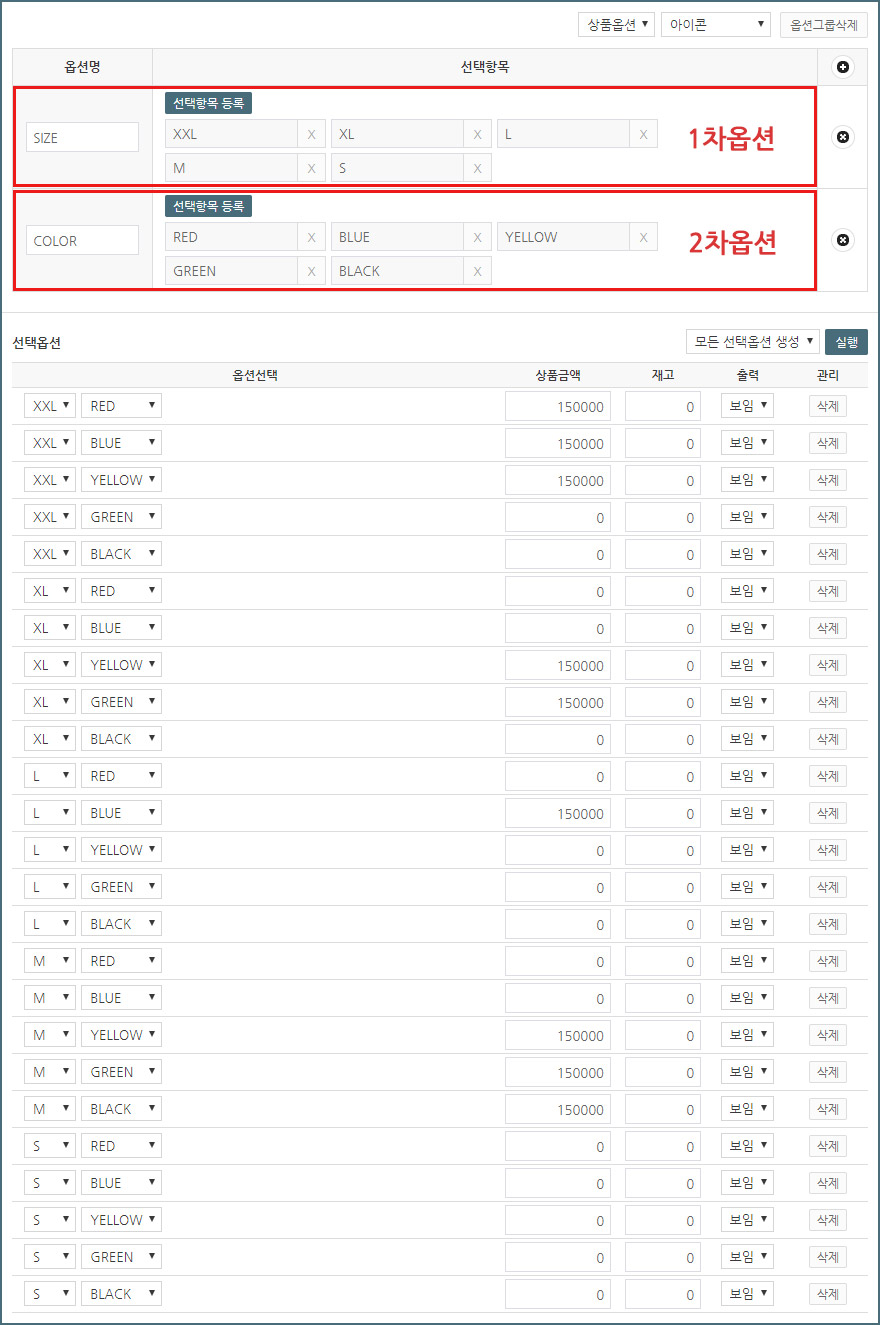This screenshot has width=880, height=1325.
Task: Open 보임 dropdown in L BLUE row
Action: pos(747,813)
